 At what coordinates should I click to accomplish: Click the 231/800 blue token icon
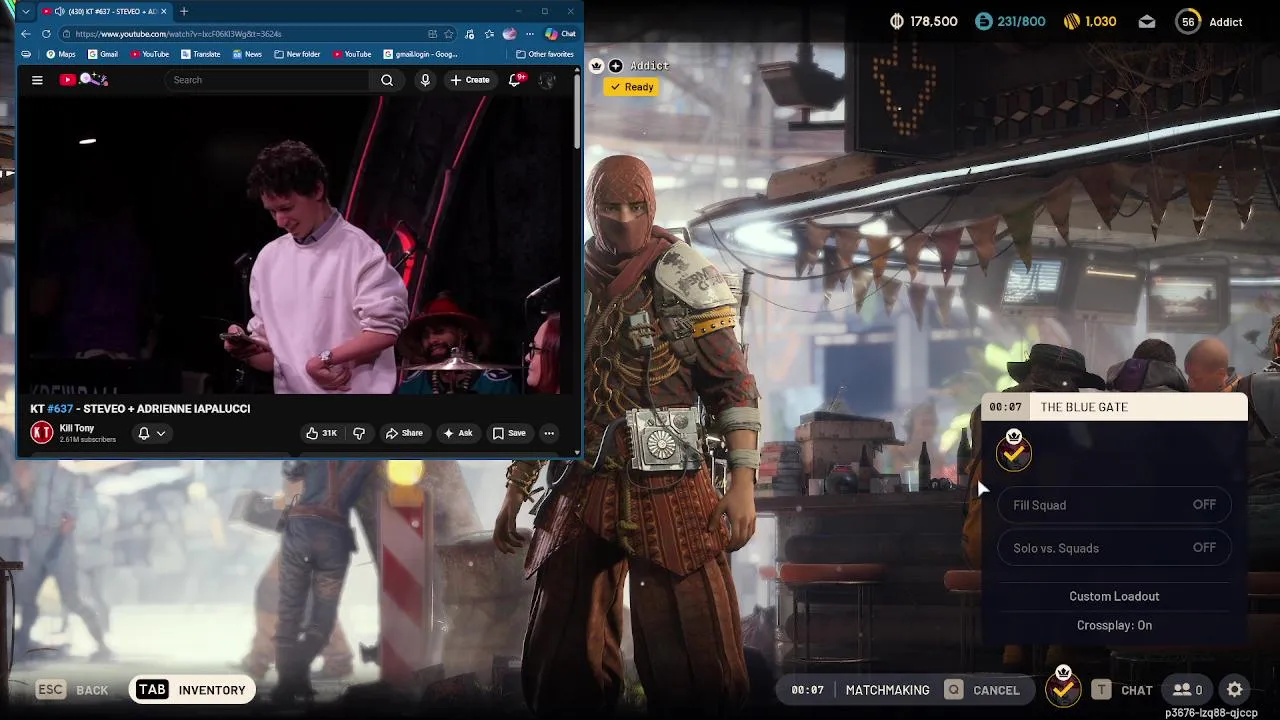click(x=983, y=21)
